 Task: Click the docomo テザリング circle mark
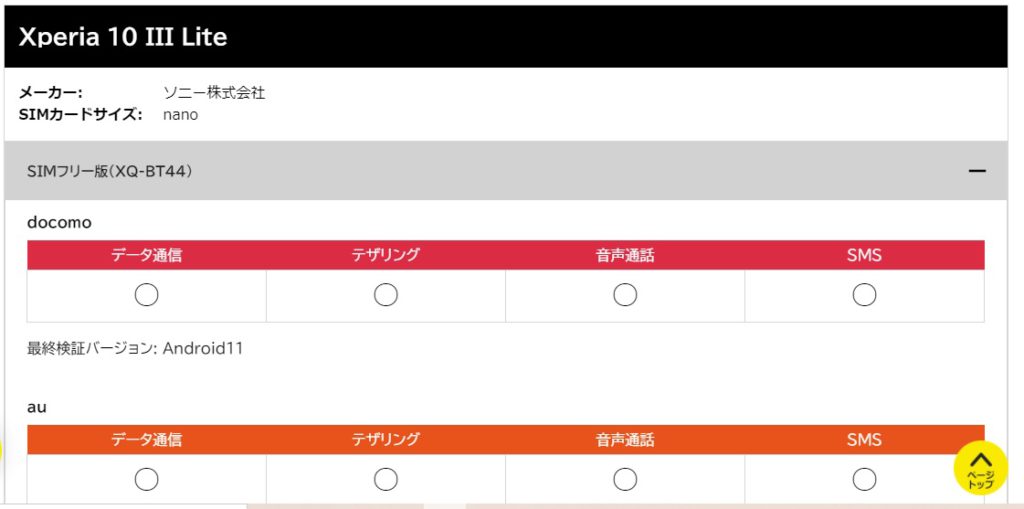tap(386, 295)
